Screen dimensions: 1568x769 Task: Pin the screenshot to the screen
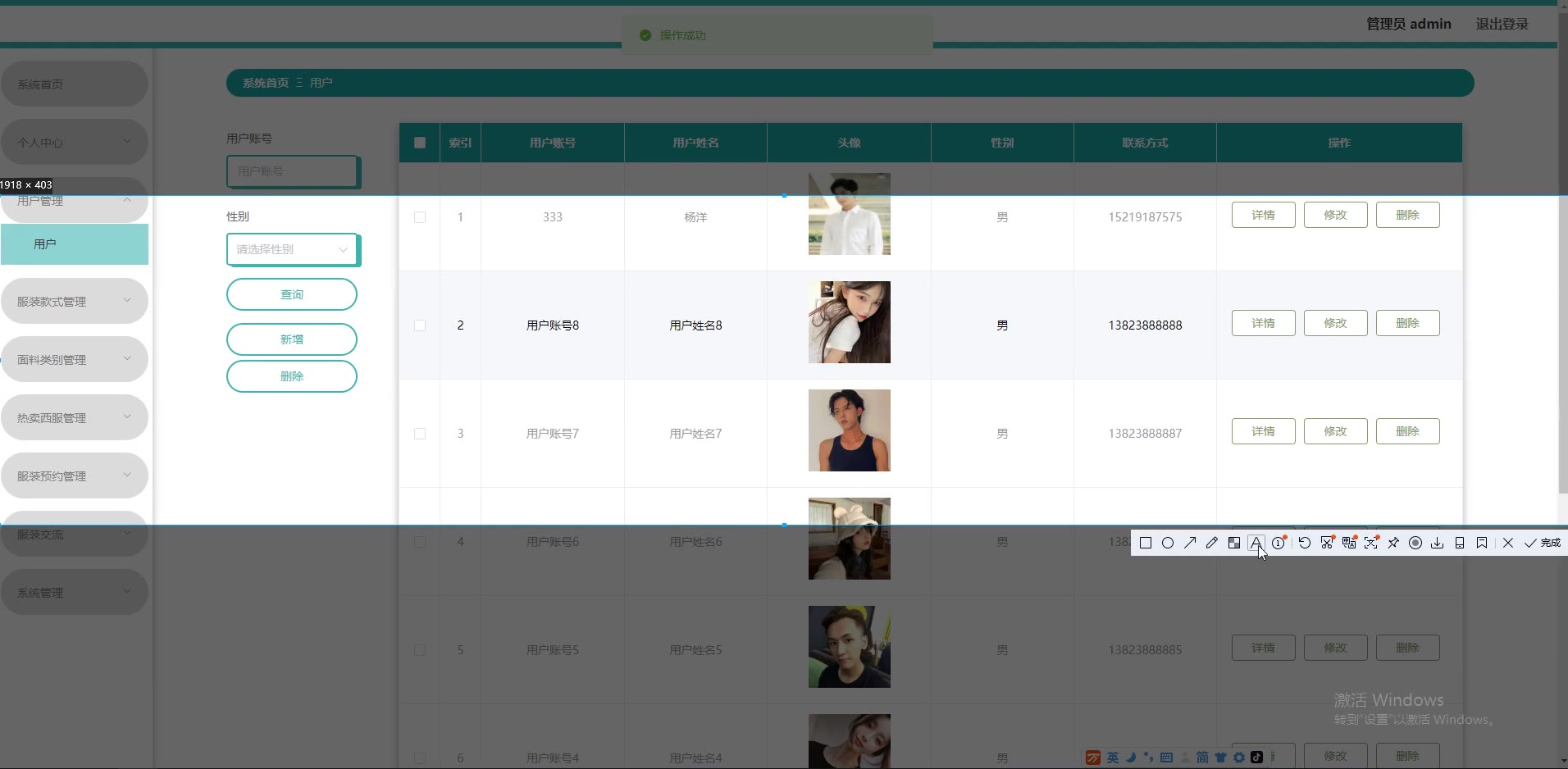click(1393, 543)
